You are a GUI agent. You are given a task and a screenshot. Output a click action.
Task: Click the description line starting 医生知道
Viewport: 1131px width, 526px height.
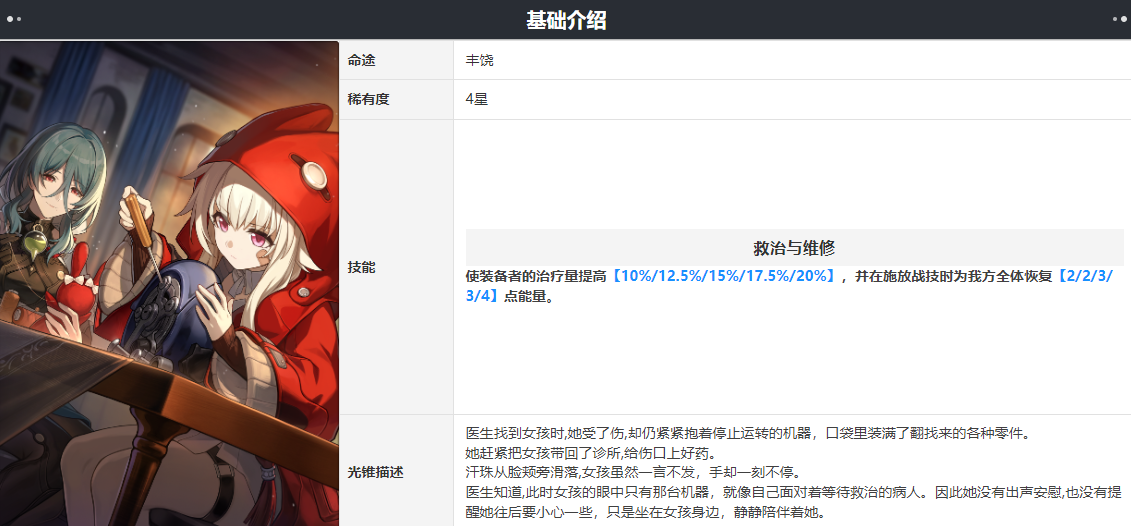tap(793, 503)
